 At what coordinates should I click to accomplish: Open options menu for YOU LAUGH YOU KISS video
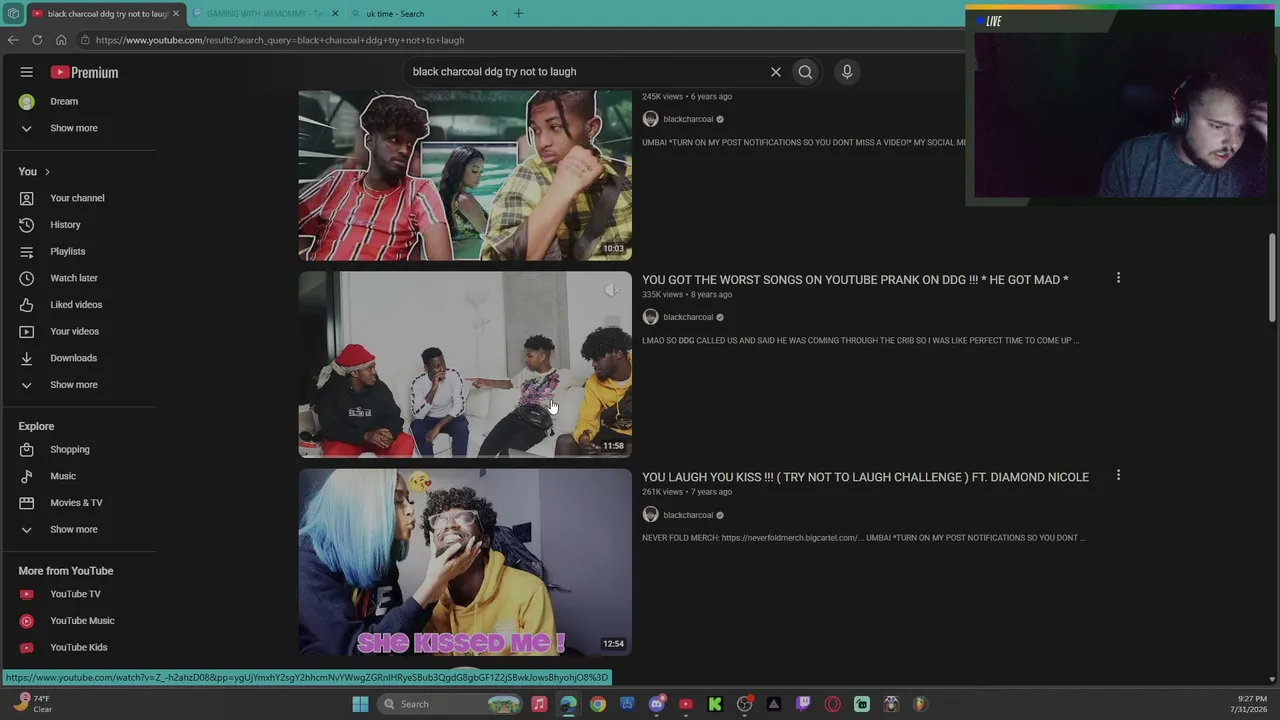[x=1118, y=476]
